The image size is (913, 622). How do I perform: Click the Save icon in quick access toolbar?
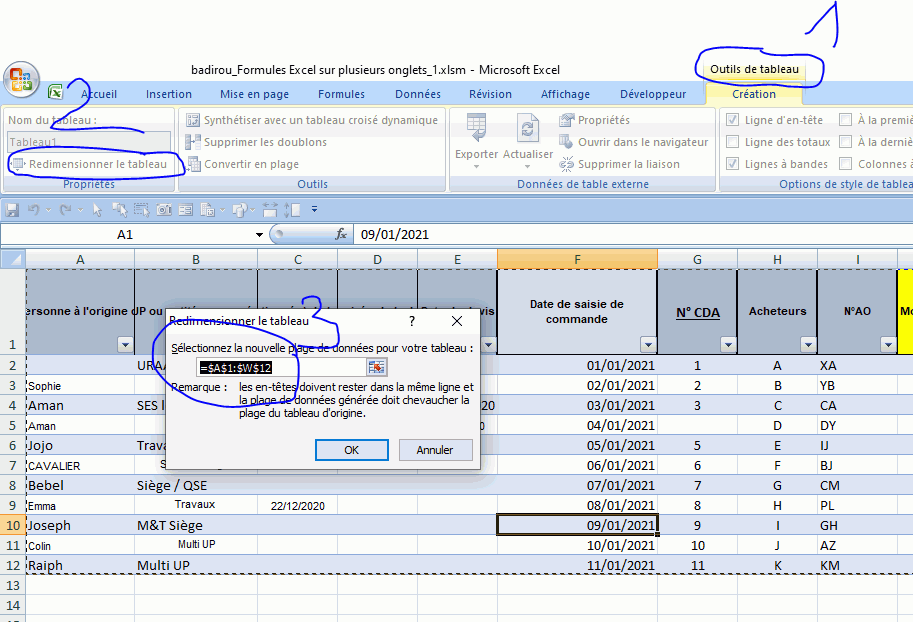(13, 210)
